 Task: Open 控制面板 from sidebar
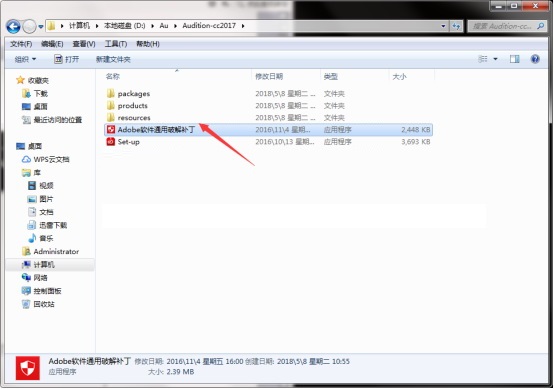[x=47, y=291]
